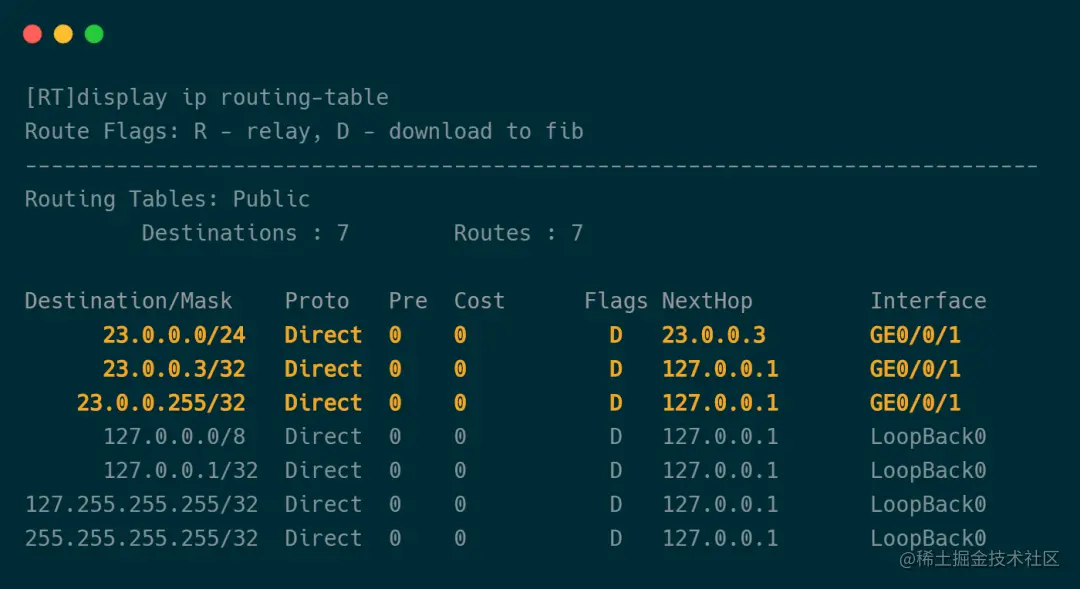Click LoopBack0 interface in 127.255.255.255/32 row
Viewport: 1080px width, 589px height.
(x=928, y=504)
